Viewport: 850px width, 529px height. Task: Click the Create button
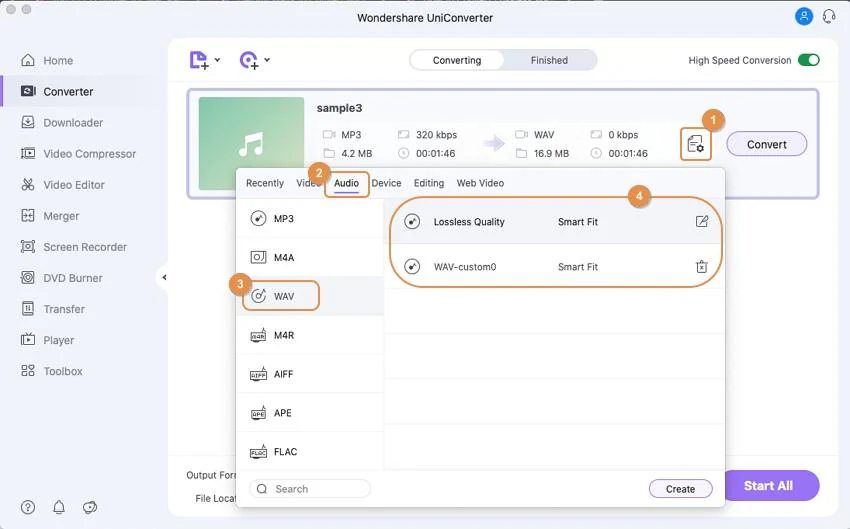click(x=680, y=489)
